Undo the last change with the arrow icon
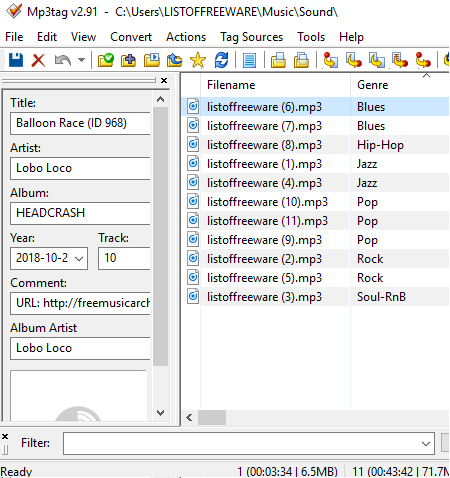The height and width of the screenshot is (478, 450). coord(63,61)
